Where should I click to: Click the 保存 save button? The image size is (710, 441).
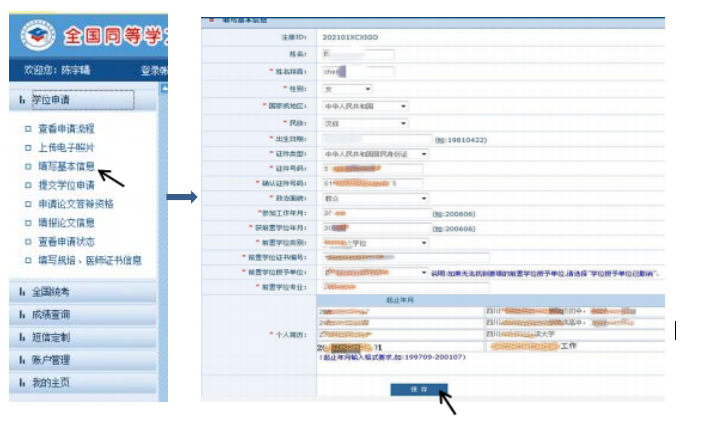coord(419,389)
